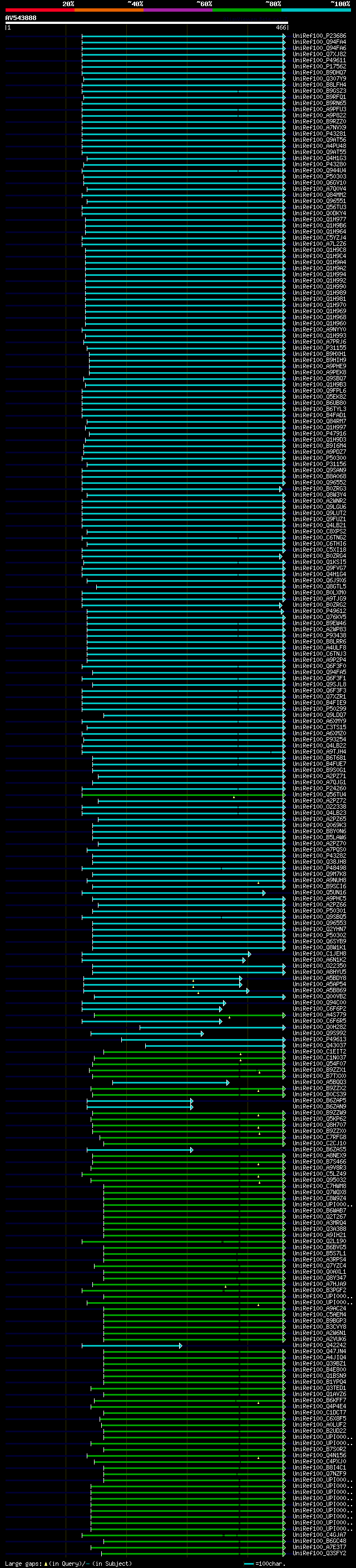This screenshot has height=1568, width=356.
Task: Select UniRef100_P50301 label
Action: (319, 911)
